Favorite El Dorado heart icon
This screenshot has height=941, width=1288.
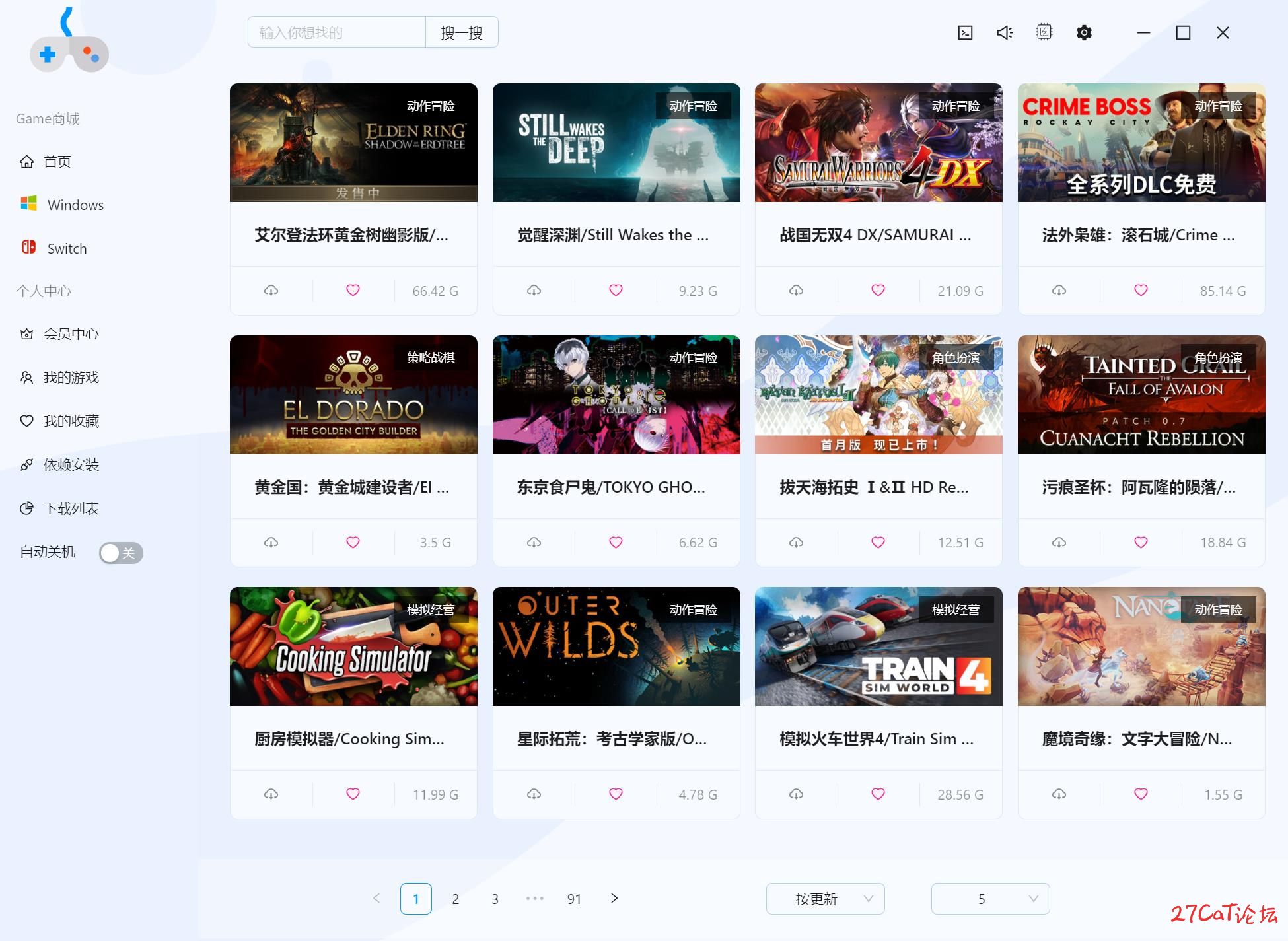click(x=353, y=543)
